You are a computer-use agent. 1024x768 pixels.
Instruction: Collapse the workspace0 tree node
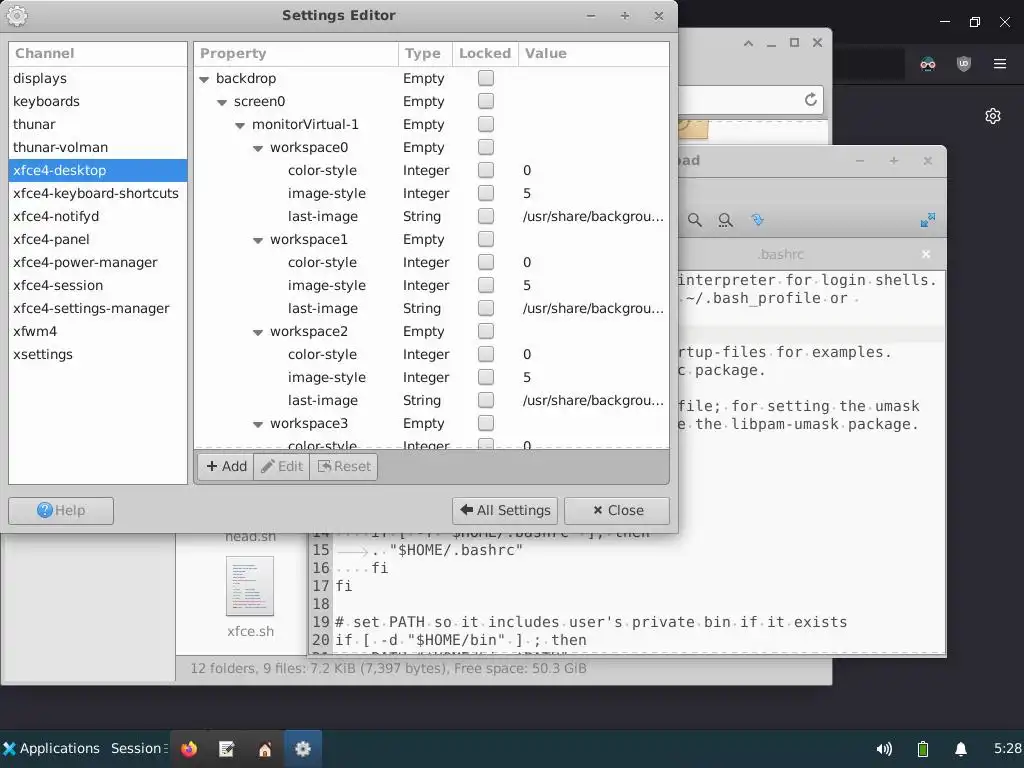tap(258, 148)
